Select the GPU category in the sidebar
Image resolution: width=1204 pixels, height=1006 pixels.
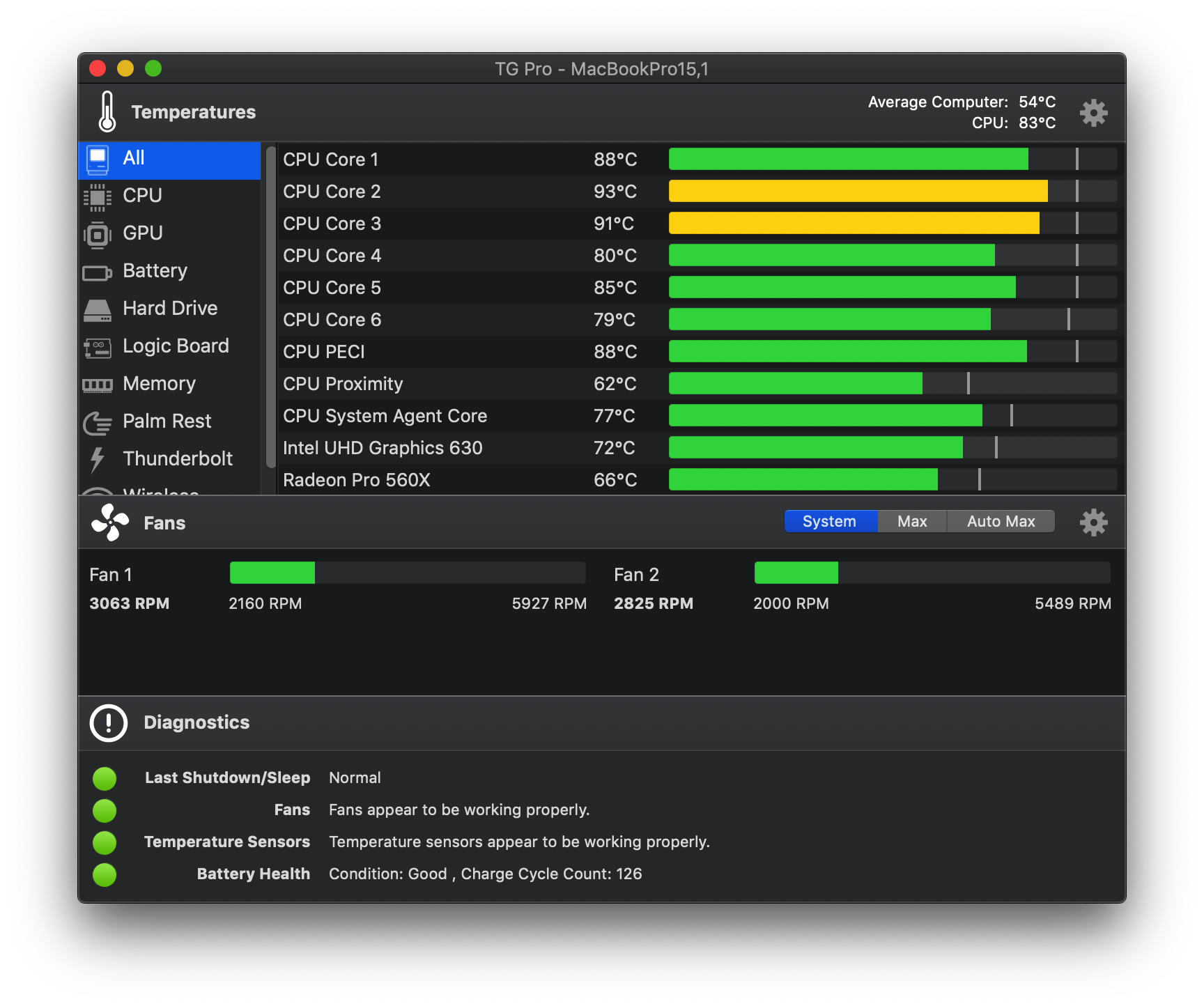(x=142, y=233)
